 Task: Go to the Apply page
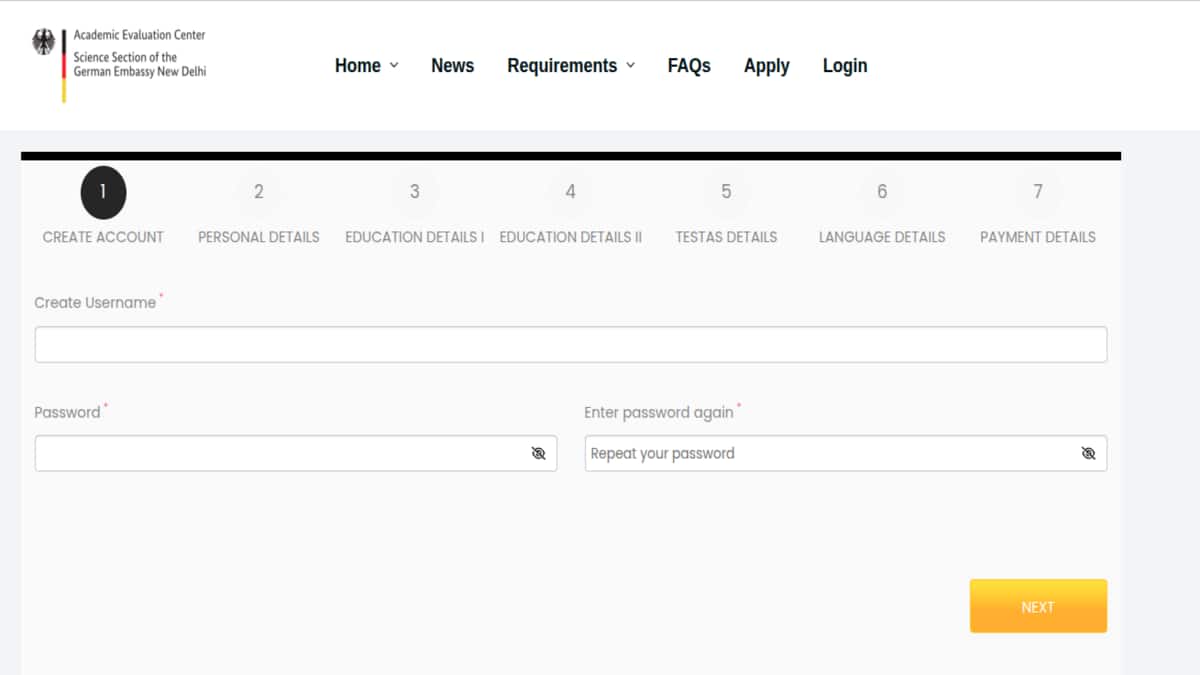point(767,66)
